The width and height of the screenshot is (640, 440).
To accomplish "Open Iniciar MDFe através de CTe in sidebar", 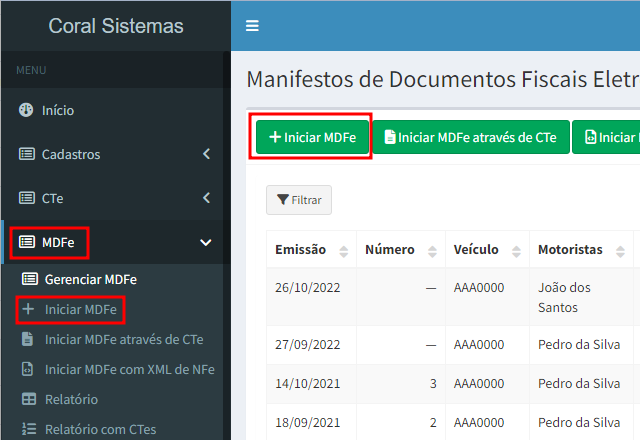I will [x=124, y=339].
